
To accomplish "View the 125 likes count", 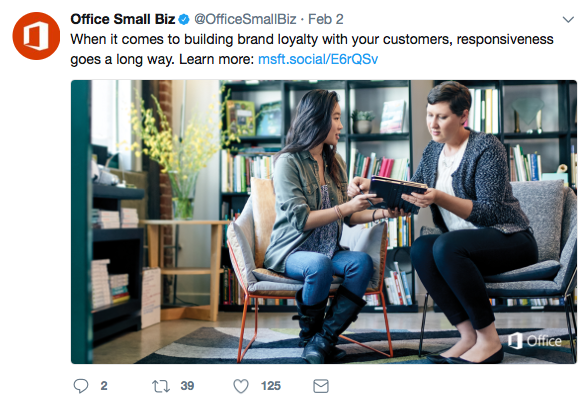I will tap(271, 386).
